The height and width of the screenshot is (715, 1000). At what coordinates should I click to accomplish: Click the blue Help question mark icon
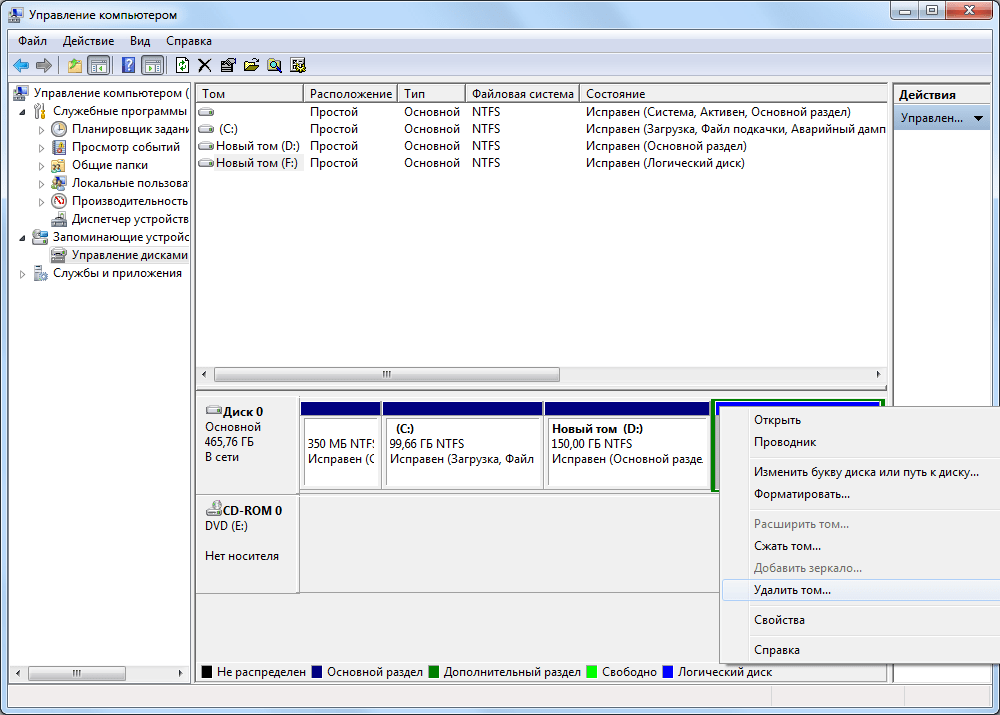coord(128,65)
